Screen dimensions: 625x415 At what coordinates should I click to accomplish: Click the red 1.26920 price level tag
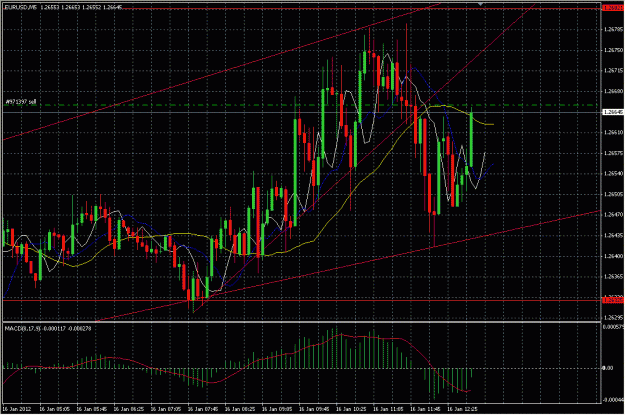click(x=612, y=8)
